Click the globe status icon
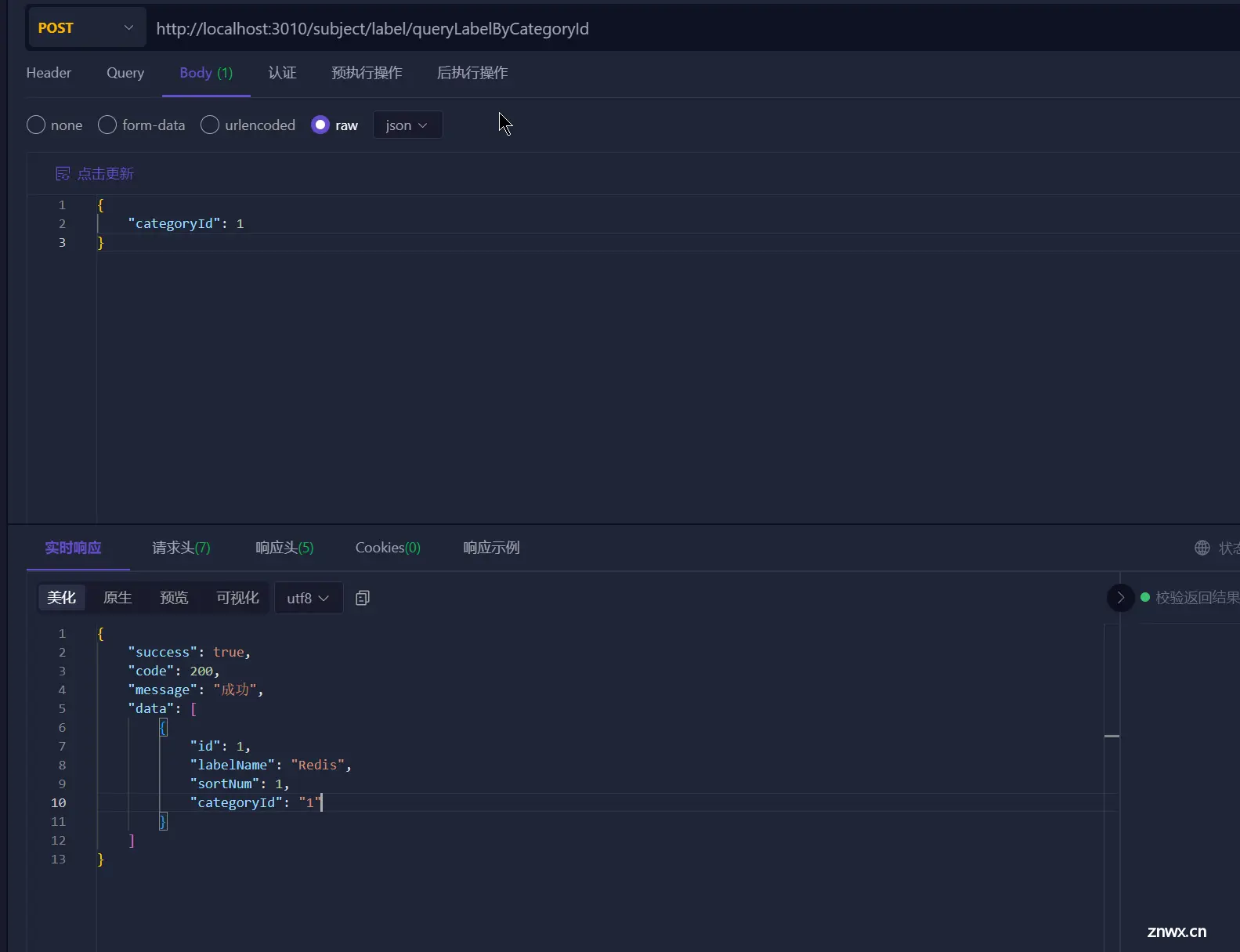 coord(1202,548)
